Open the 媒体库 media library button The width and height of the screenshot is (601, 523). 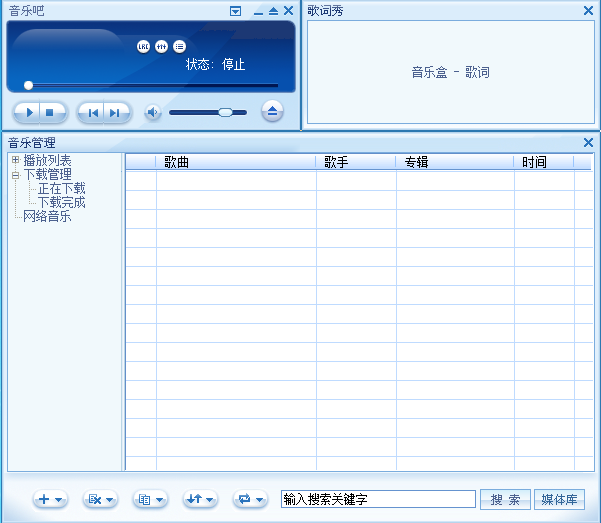click(559, 499)
